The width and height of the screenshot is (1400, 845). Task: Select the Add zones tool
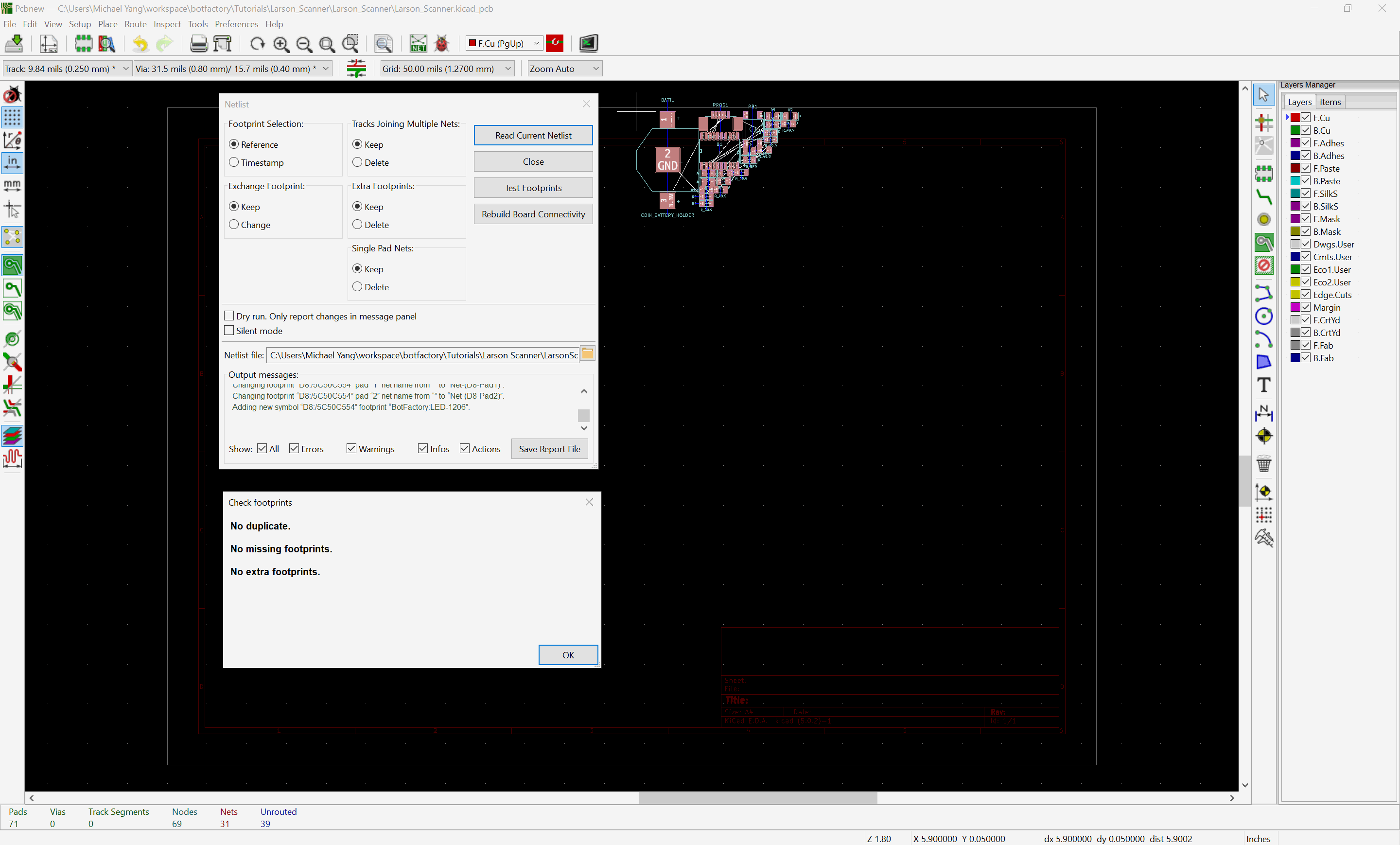[1263, 242]
